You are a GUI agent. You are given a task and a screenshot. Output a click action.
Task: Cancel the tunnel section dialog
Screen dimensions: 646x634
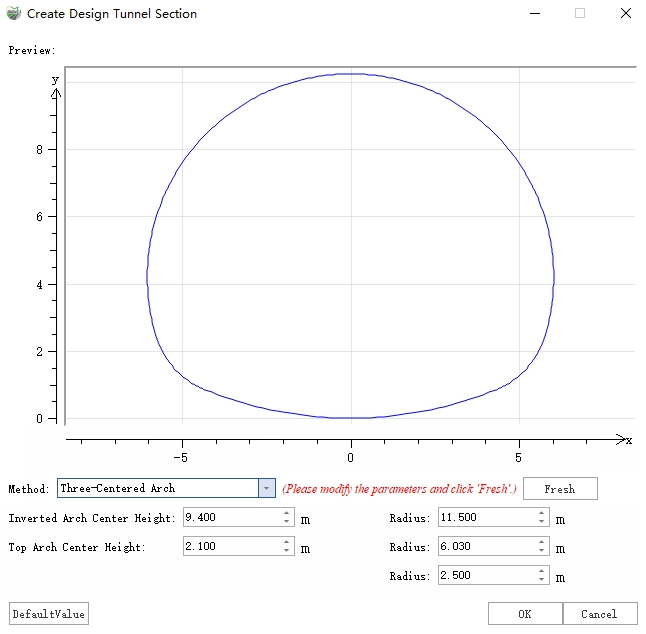[599, 614]
